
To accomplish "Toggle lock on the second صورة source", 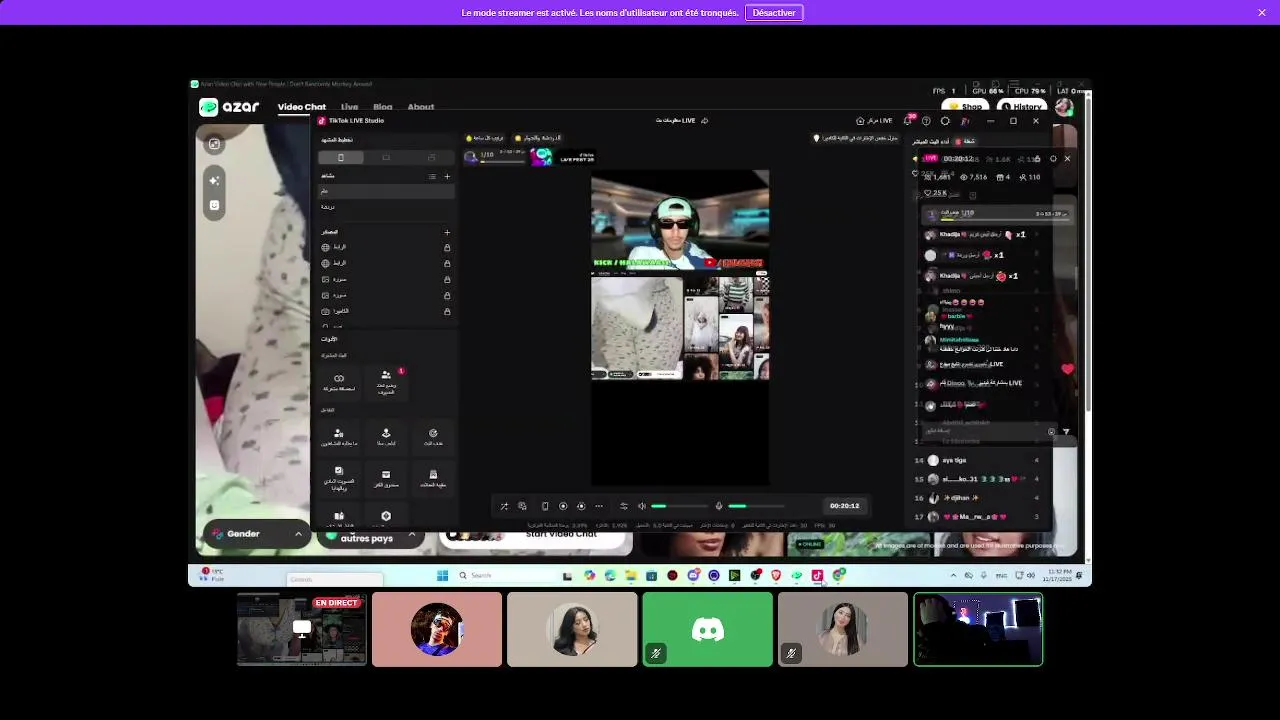I will [x=447, y=295].
